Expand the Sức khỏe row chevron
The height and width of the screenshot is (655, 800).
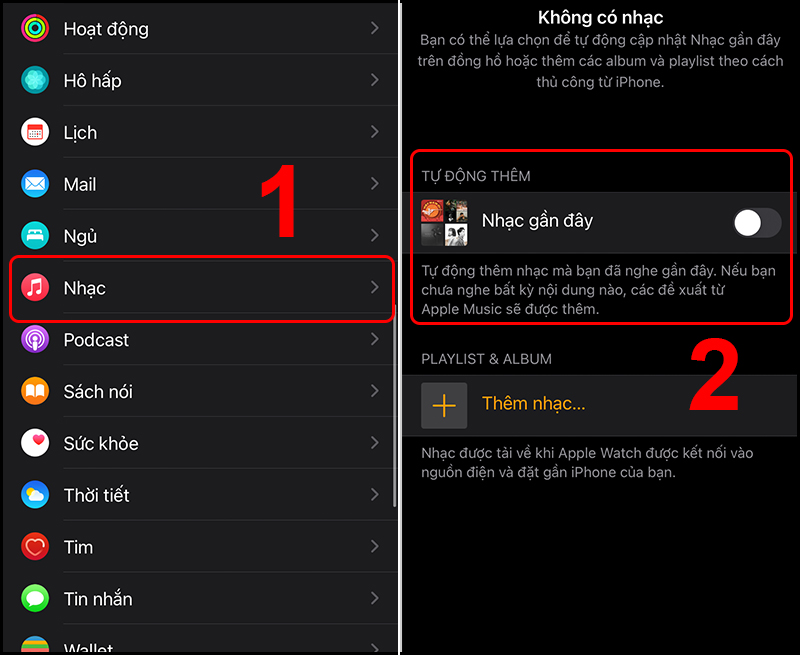point(375,443)
